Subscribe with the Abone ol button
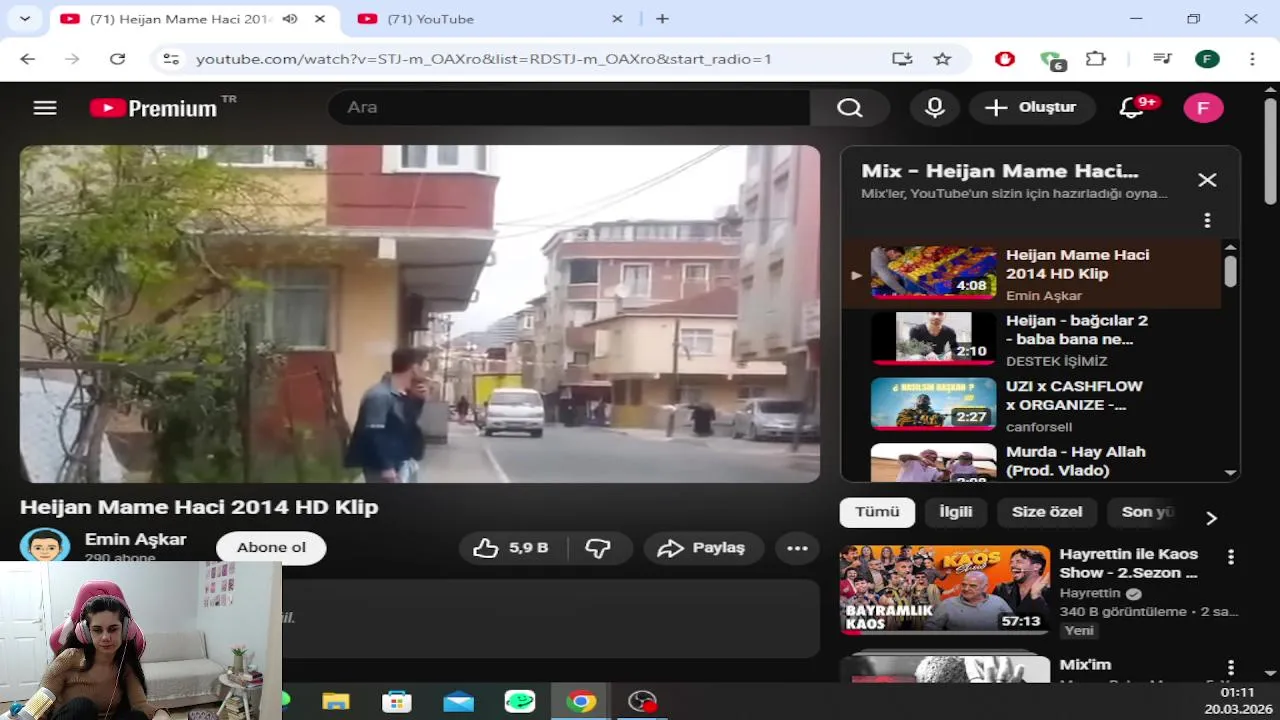Image resolution: width=1280 pixels, height=720 pixels. (271, 547)
